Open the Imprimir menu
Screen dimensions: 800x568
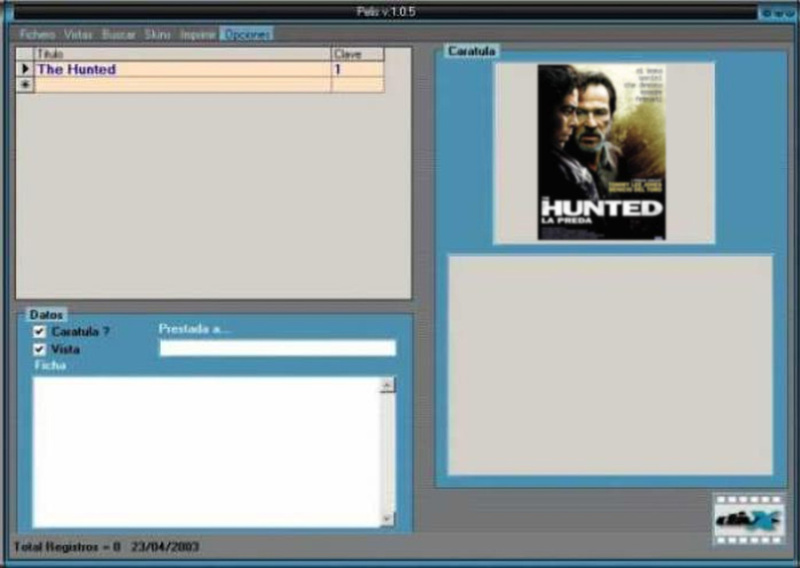click(198, 34)
